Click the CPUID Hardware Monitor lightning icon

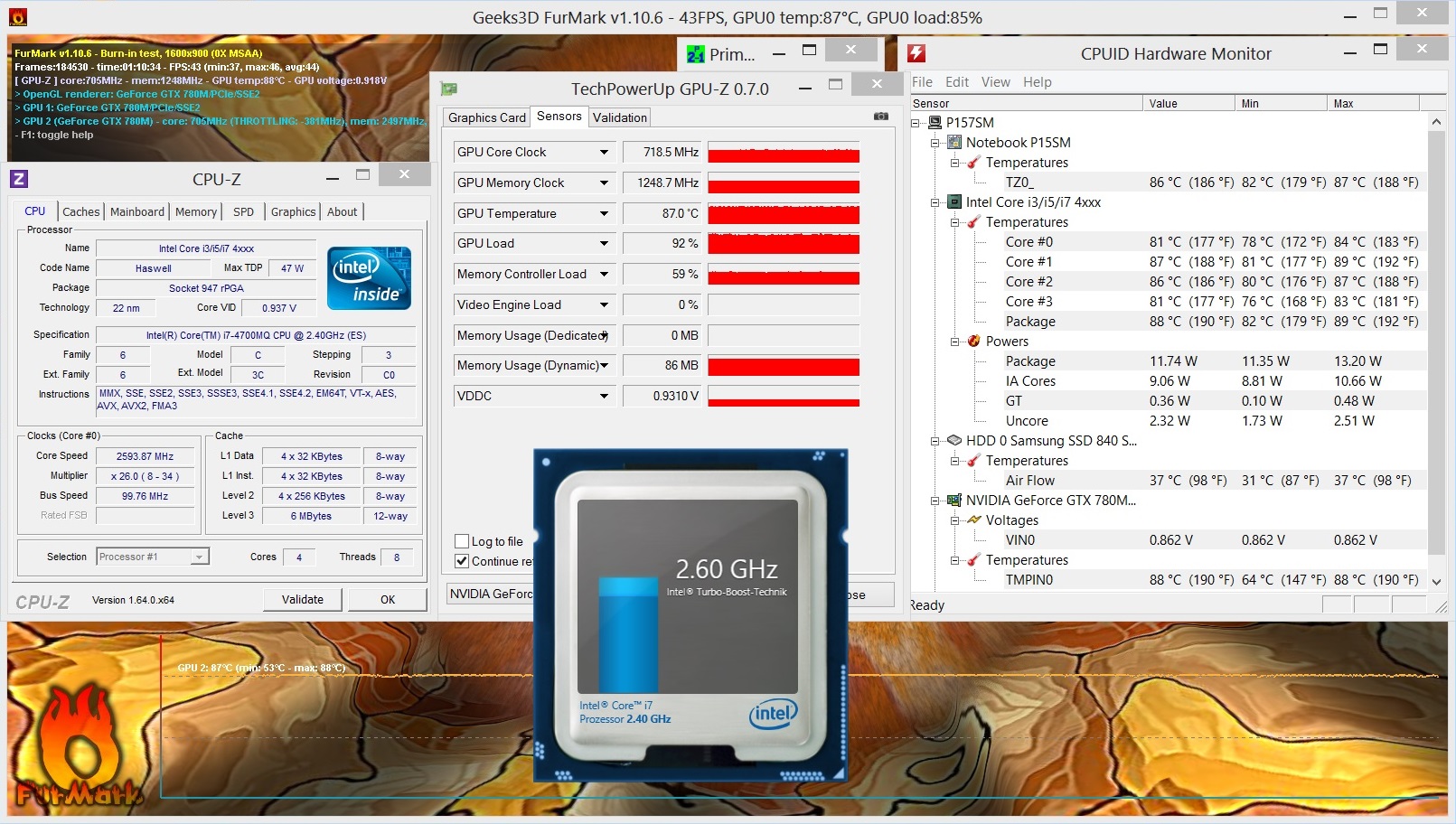point(916,53)
